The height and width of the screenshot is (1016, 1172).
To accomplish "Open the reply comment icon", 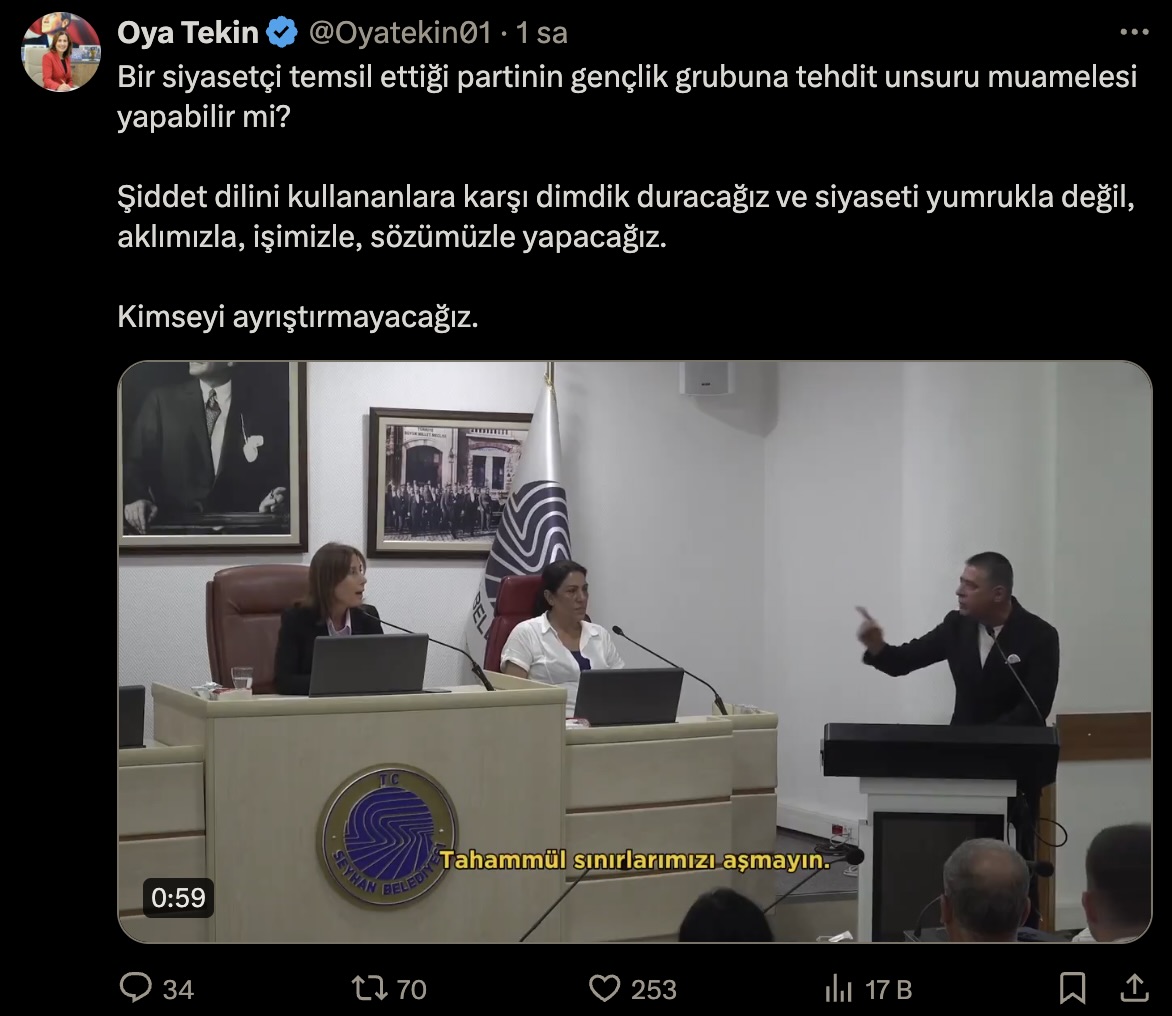I will point(135,988).
